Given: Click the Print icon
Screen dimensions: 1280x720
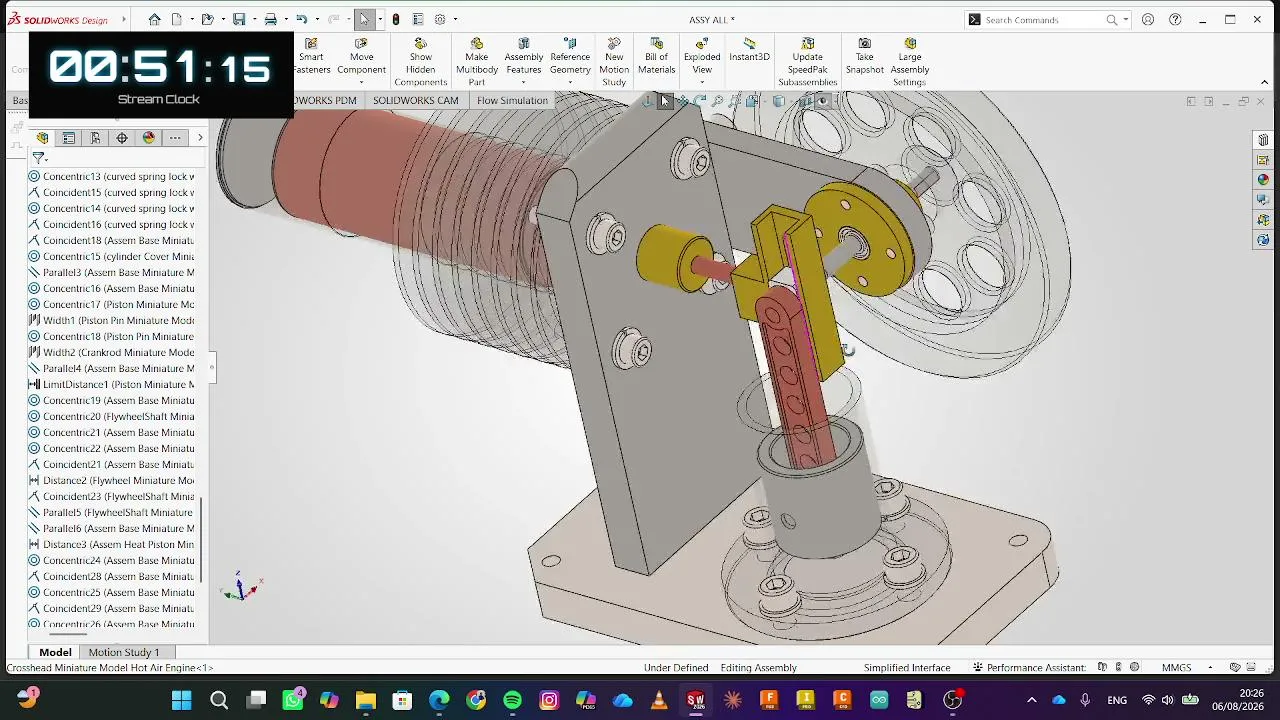Looking at the screenshot, I should 270,19.
